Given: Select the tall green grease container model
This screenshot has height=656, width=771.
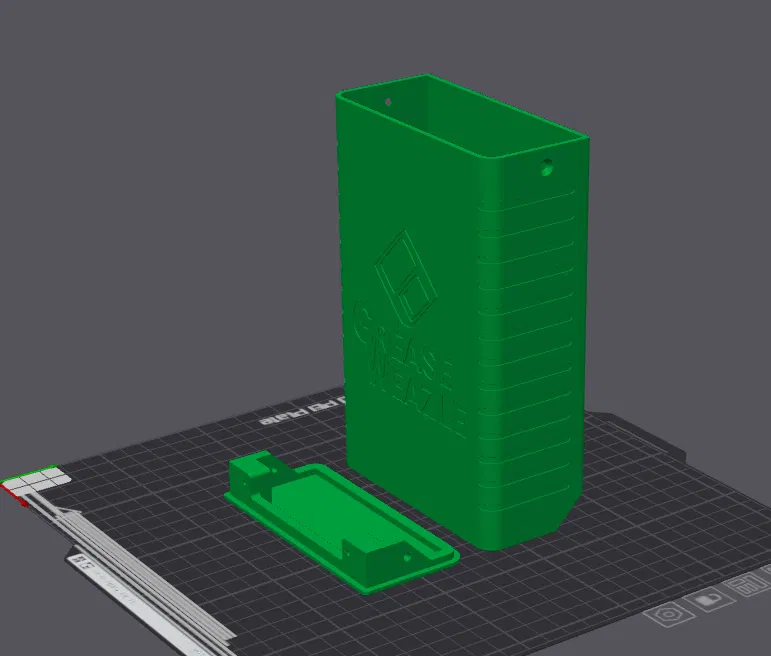Looking at the screenshot, I should point(462,312).
